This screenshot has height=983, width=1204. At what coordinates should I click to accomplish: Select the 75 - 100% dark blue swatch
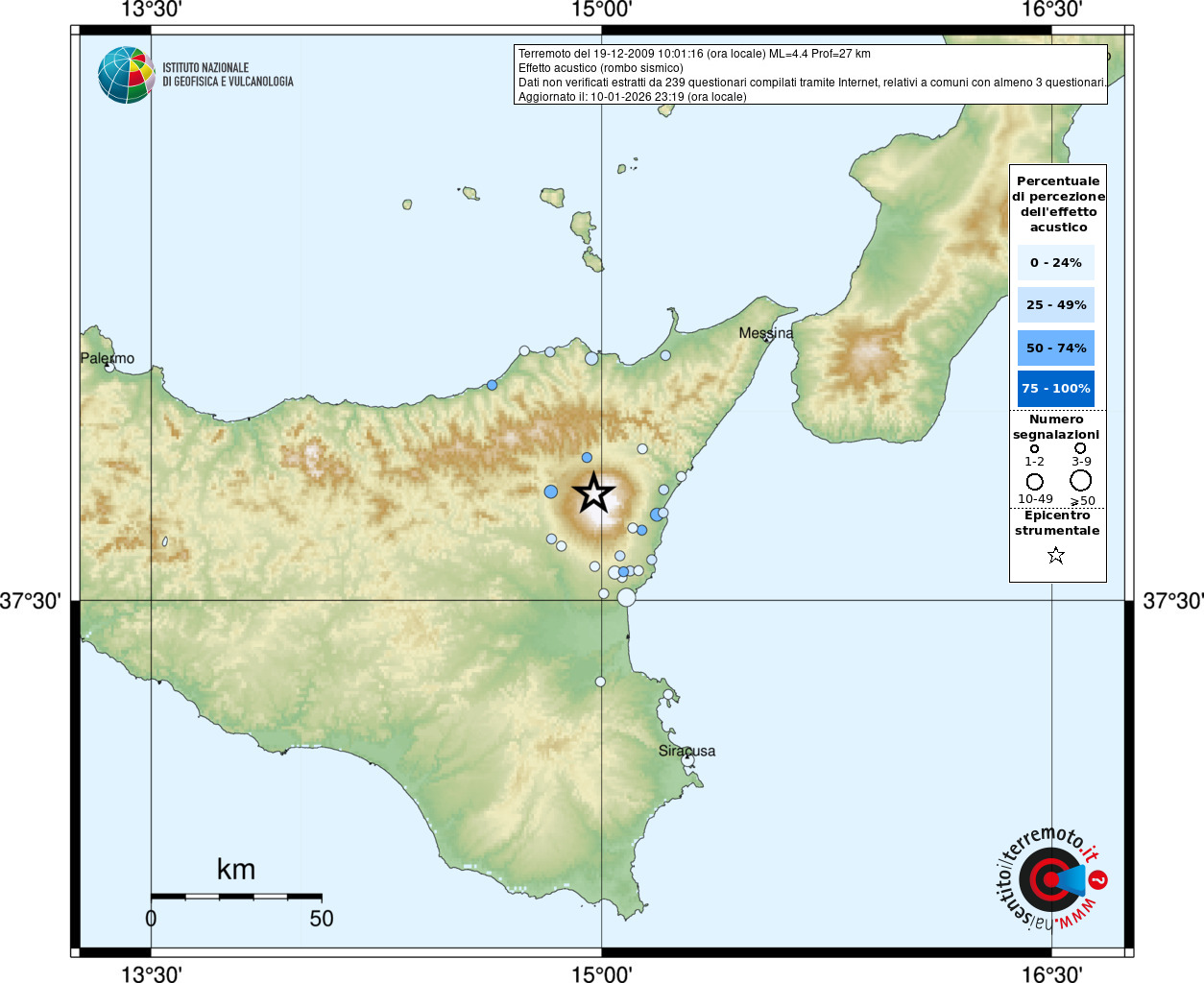(1056, 388)
